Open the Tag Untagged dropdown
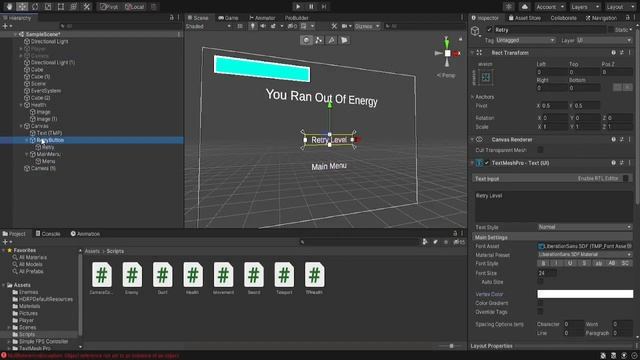Screen dimensions: 640x360 click(526, 40)
